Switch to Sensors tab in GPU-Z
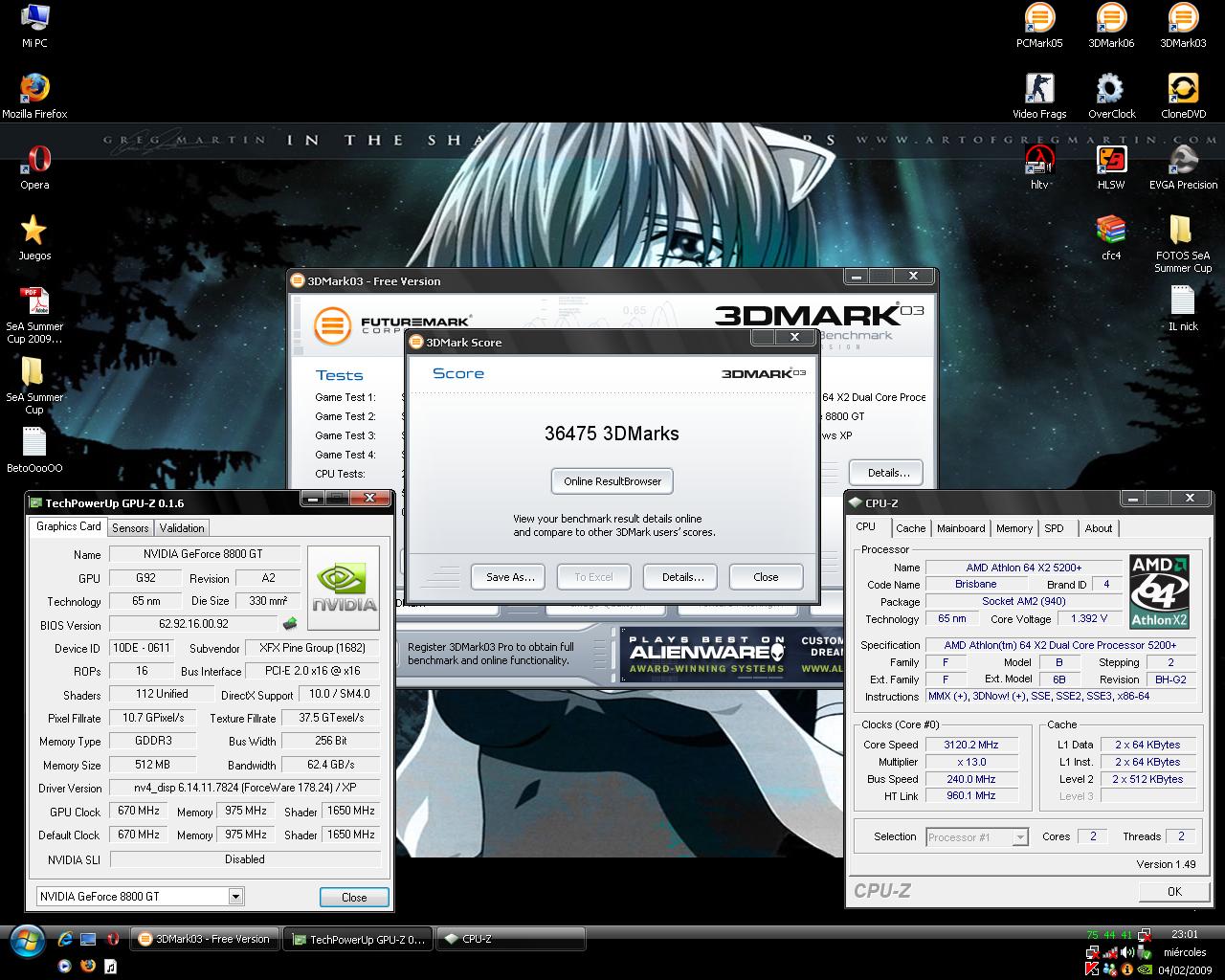Screen dimensions: 1225x980 (x=130, y=528)
